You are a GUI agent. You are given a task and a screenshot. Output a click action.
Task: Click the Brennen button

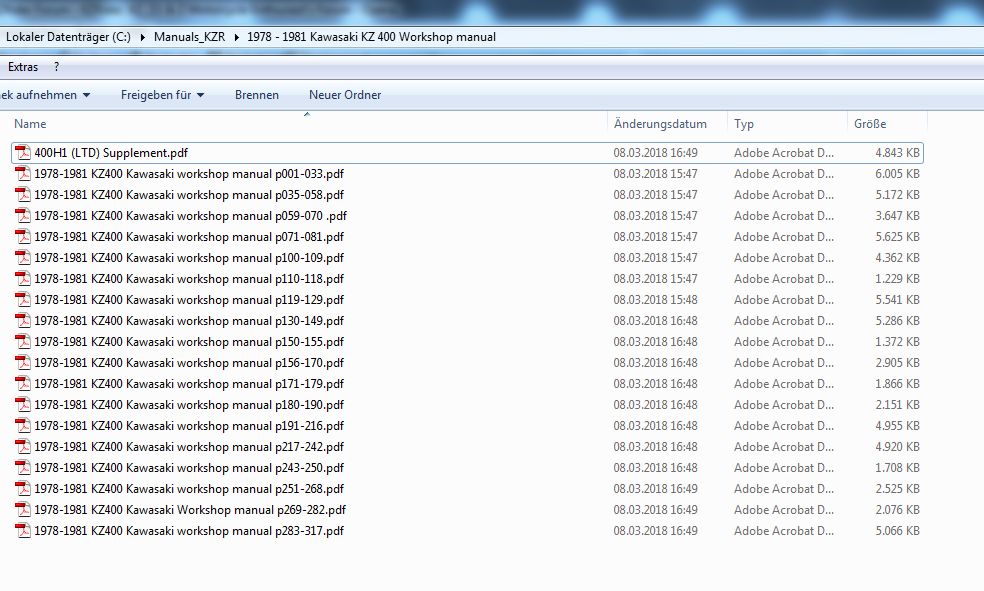coord(256,95)
